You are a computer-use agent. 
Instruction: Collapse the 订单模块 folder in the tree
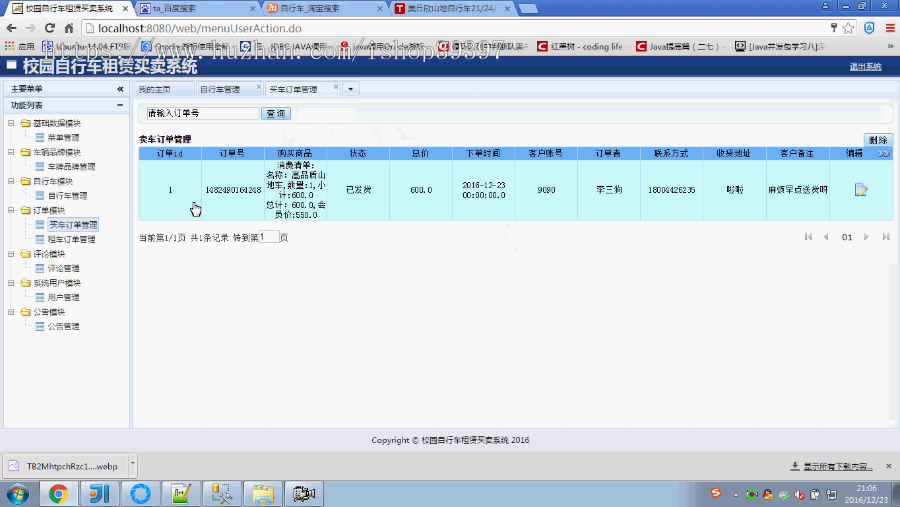[11, 210]
